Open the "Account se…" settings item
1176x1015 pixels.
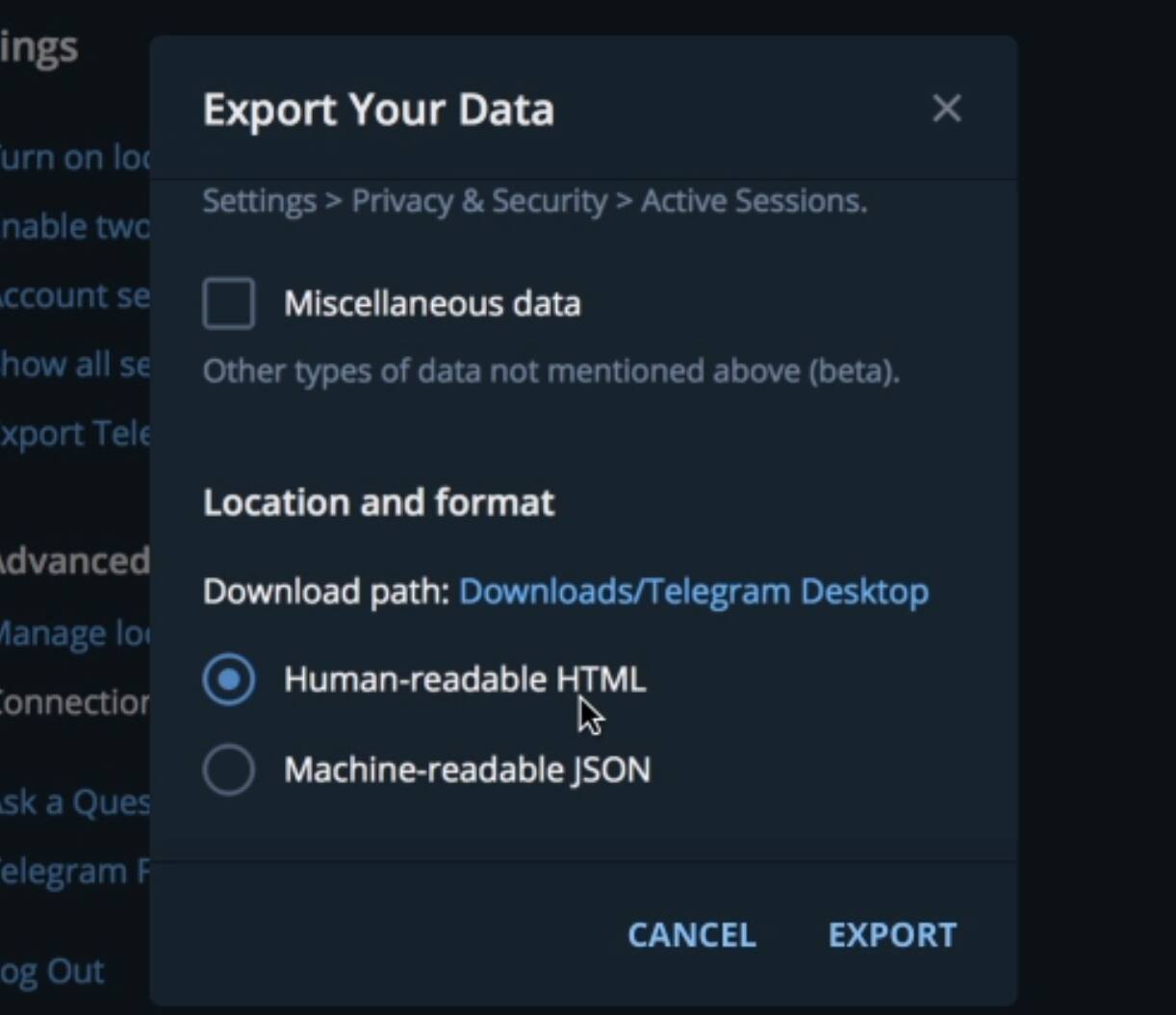point(74,295)
